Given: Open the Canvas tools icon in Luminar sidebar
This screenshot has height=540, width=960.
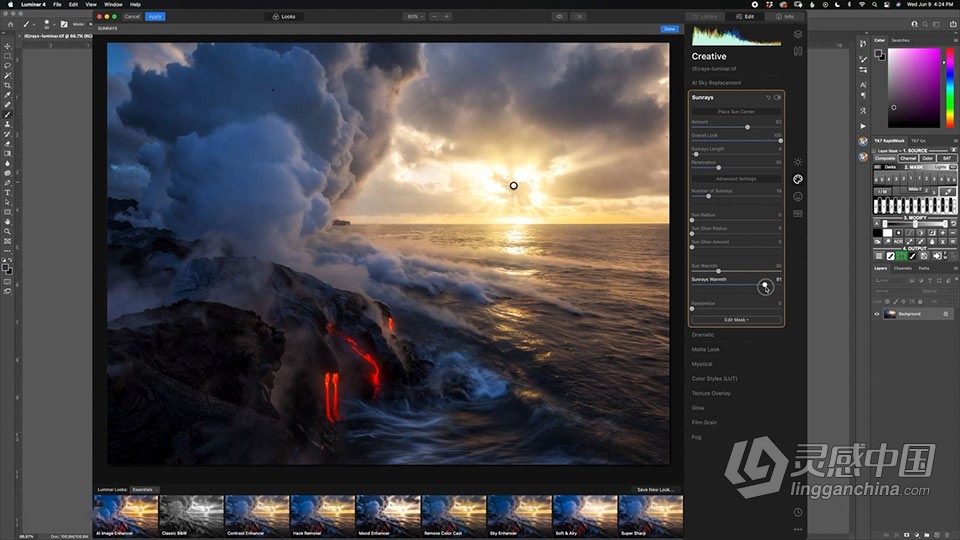Looking at the screenshot, I should (798, 51).
